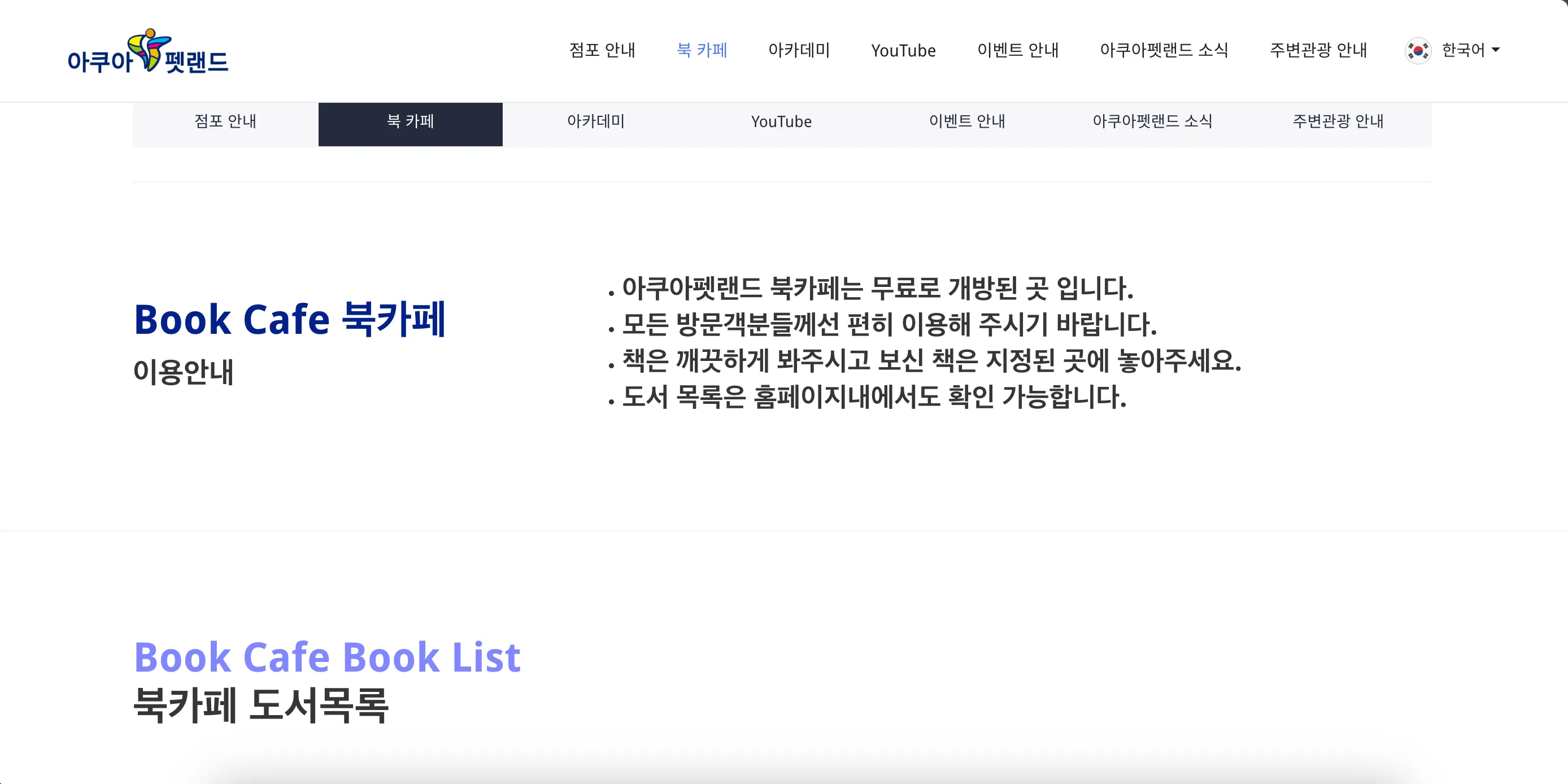
Task: Switch to 아카데미 sub-tab
Action: click(596, 124)
